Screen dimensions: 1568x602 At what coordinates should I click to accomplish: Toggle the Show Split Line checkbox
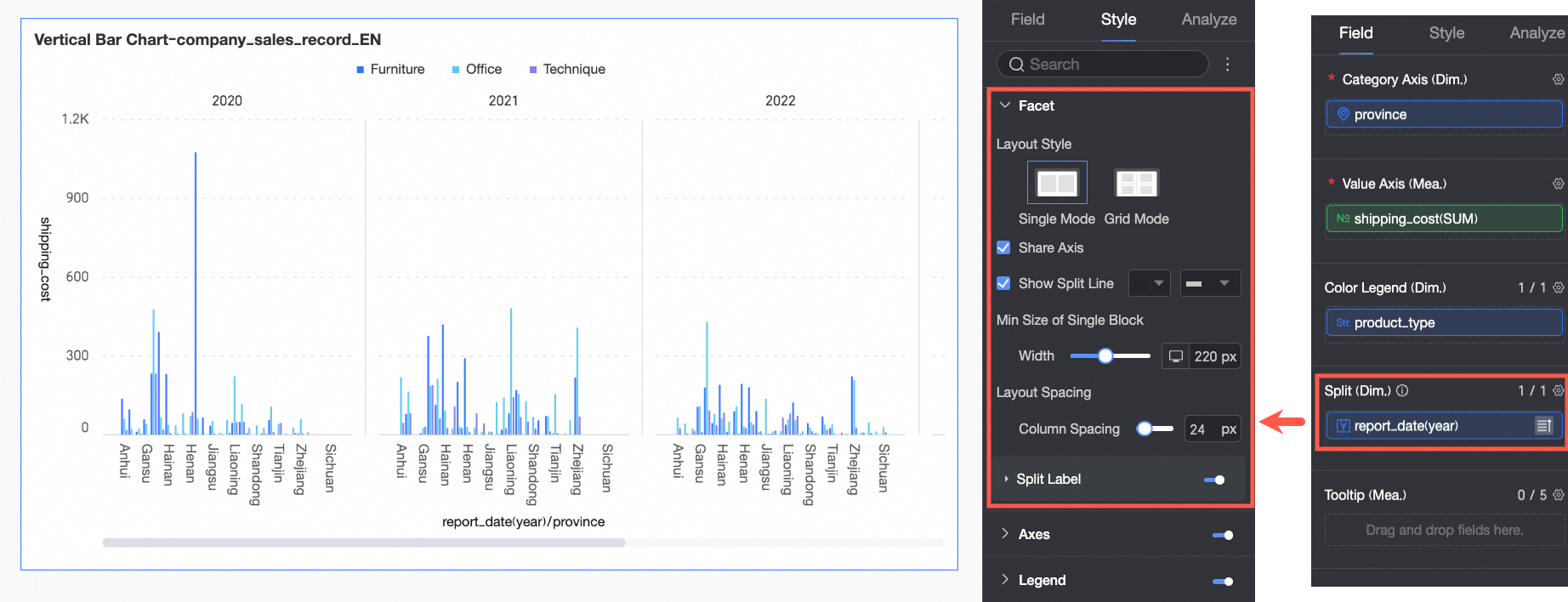click(x=1003, y=283)
